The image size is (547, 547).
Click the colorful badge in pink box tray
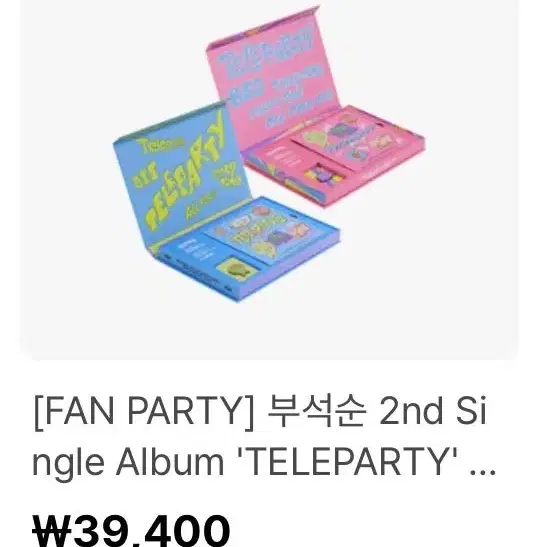323,174
